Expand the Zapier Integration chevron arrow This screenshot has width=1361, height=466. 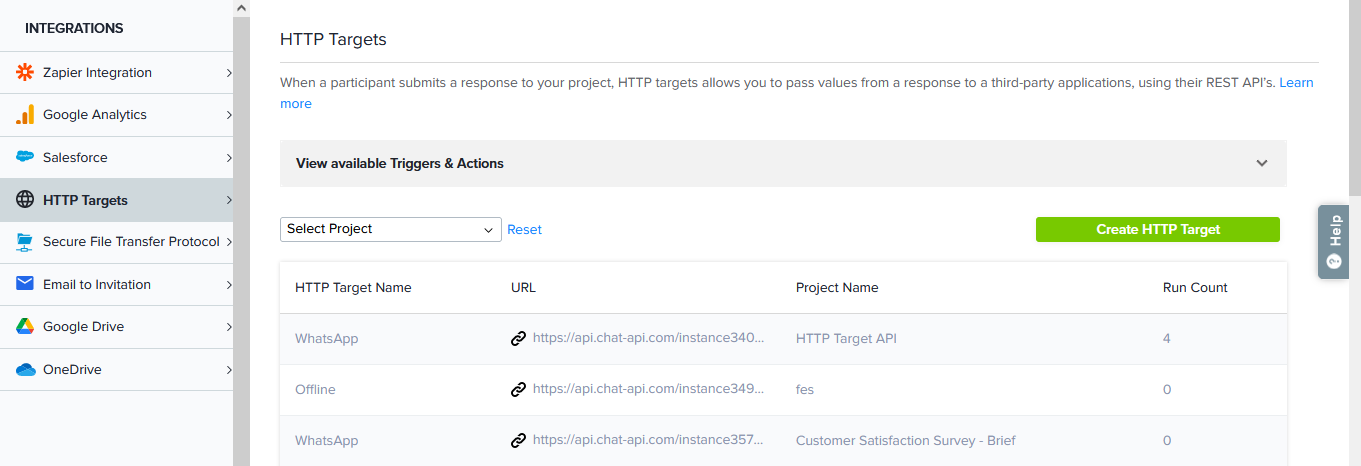tap(229, 73)
